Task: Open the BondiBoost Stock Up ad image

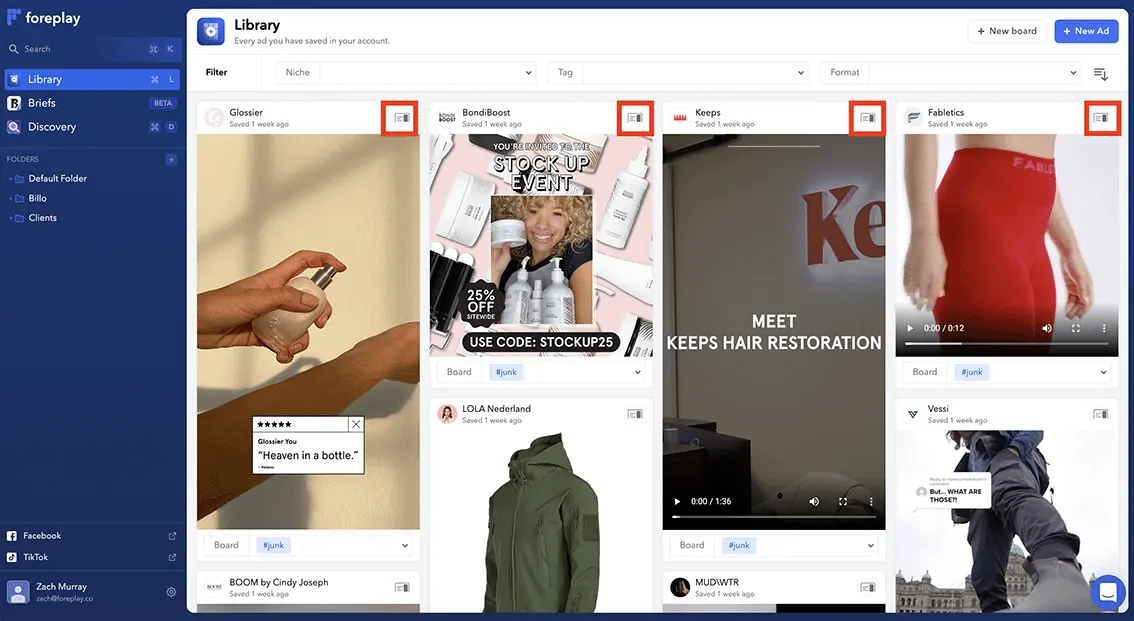Action: [x=541, y=245]
